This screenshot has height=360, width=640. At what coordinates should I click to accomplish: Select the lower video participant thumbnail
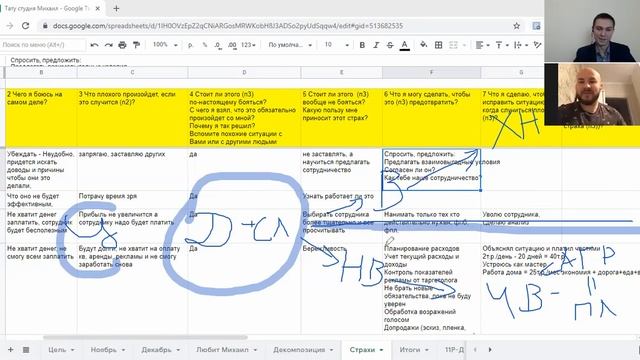pos(592,94)
